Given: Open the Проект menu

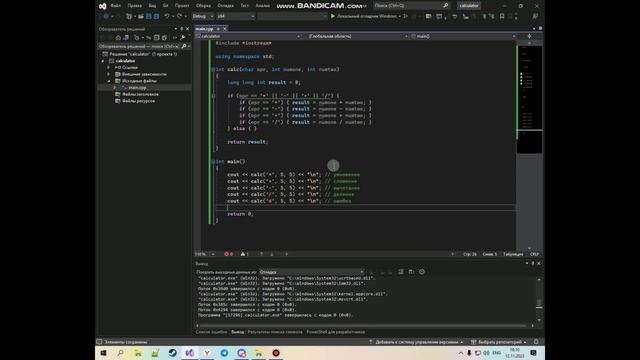Looking at the screenshot, I should 182,6.
